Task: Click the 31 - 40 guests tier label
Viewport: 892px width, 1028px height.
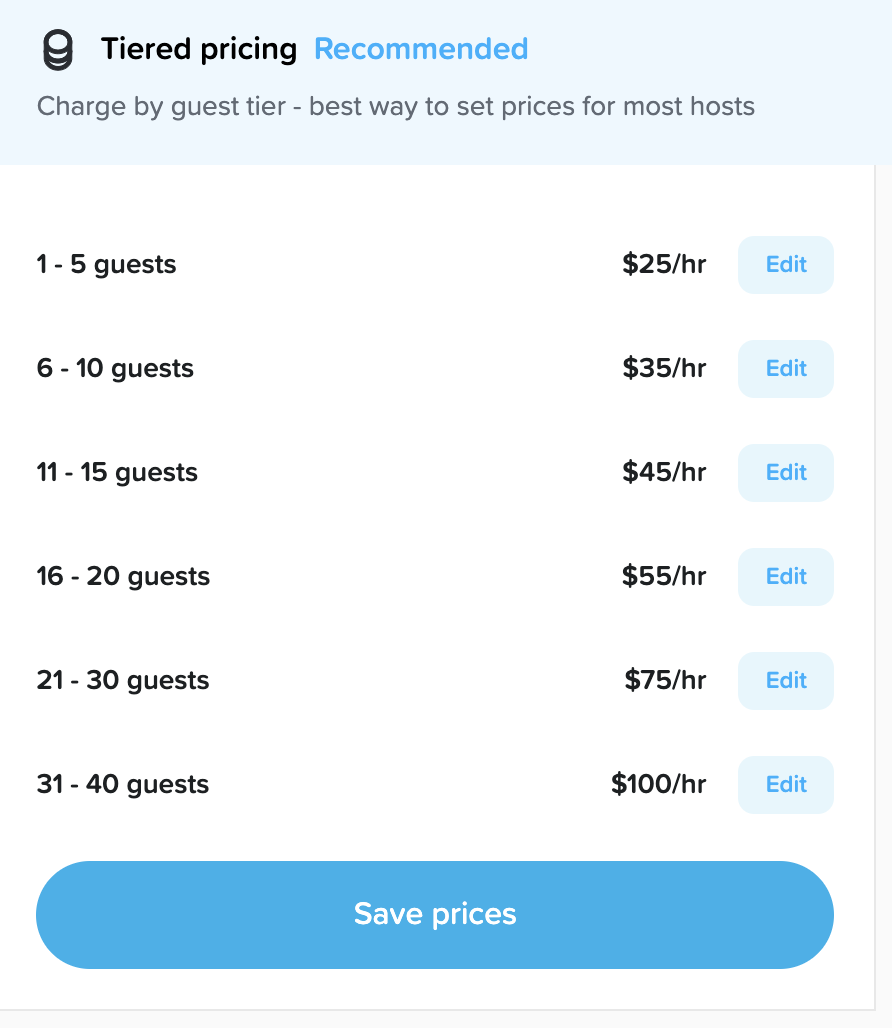Action: [x=123, y=785]
